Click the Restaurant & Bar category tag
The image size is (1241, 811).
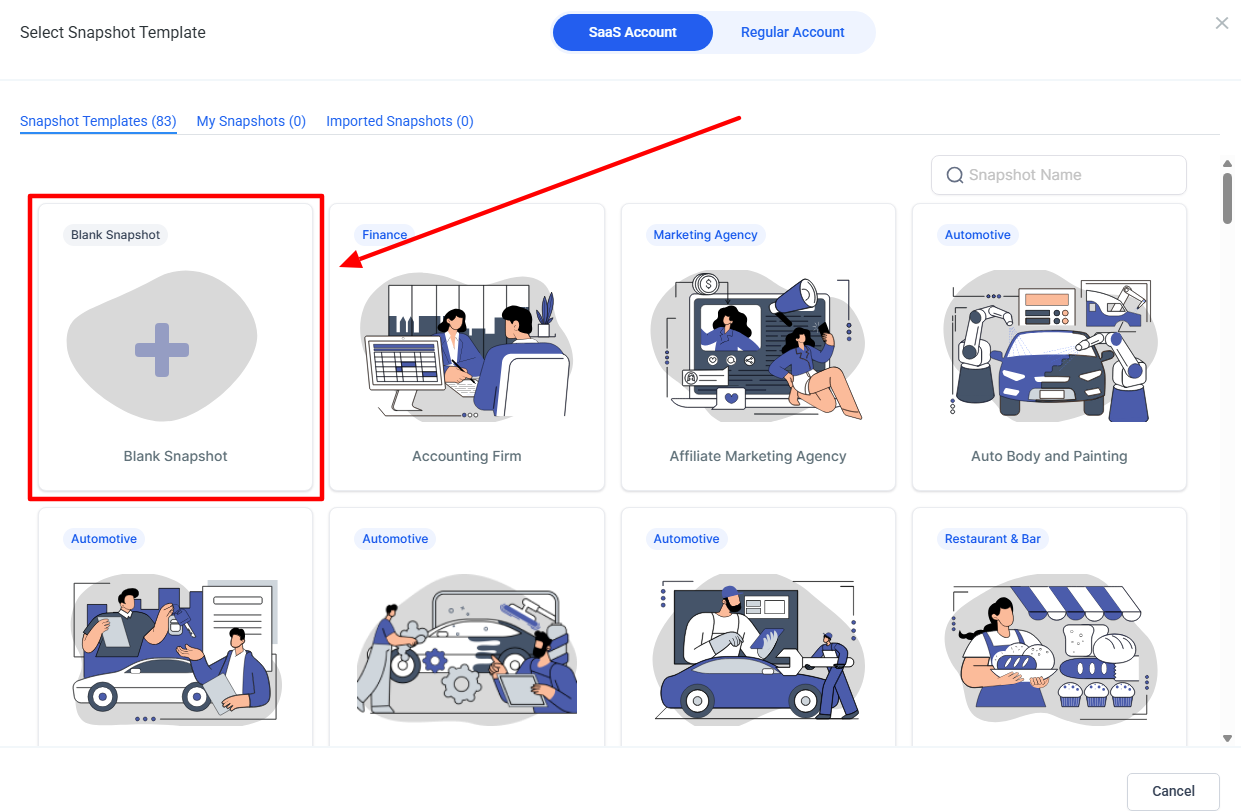click(992, 539)
